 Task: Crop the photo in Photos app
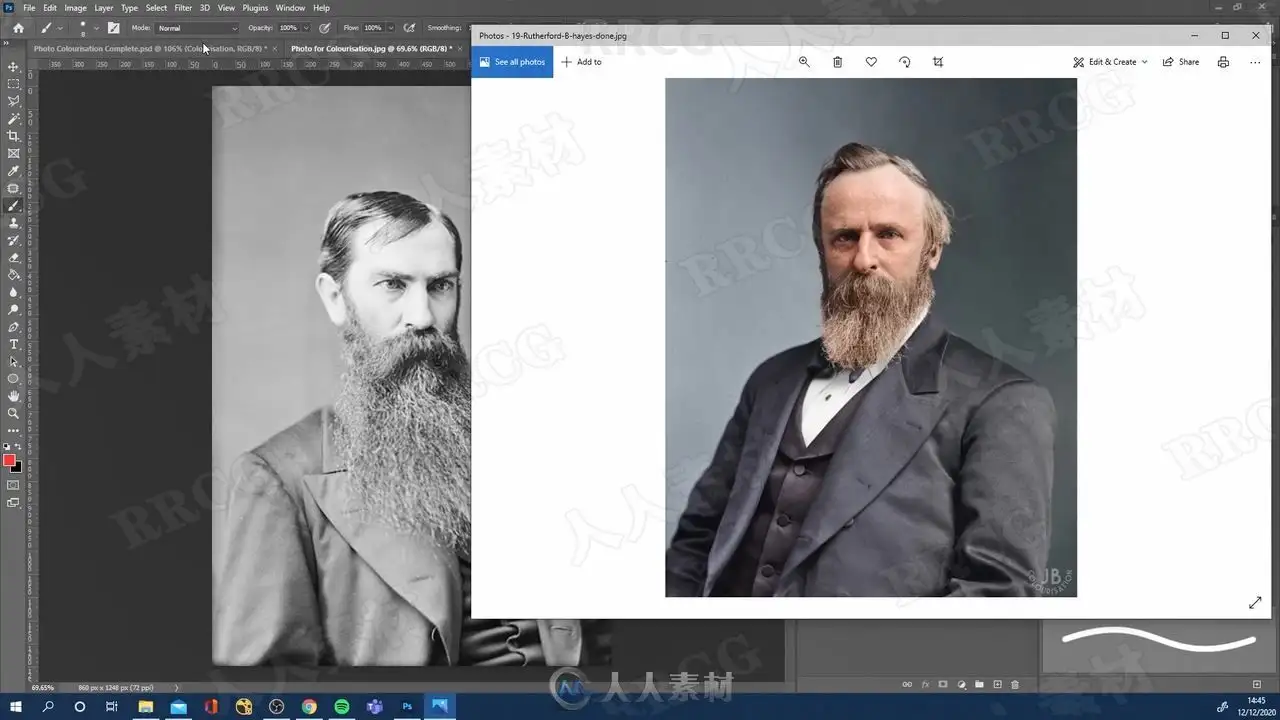pyautogui.click(x=938, y=62)
